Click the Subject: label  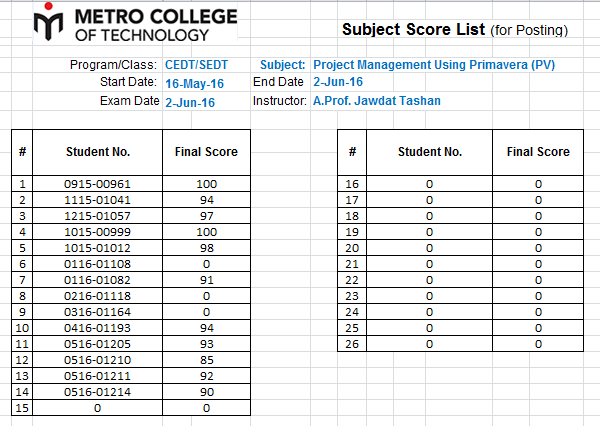coord(283,65)
